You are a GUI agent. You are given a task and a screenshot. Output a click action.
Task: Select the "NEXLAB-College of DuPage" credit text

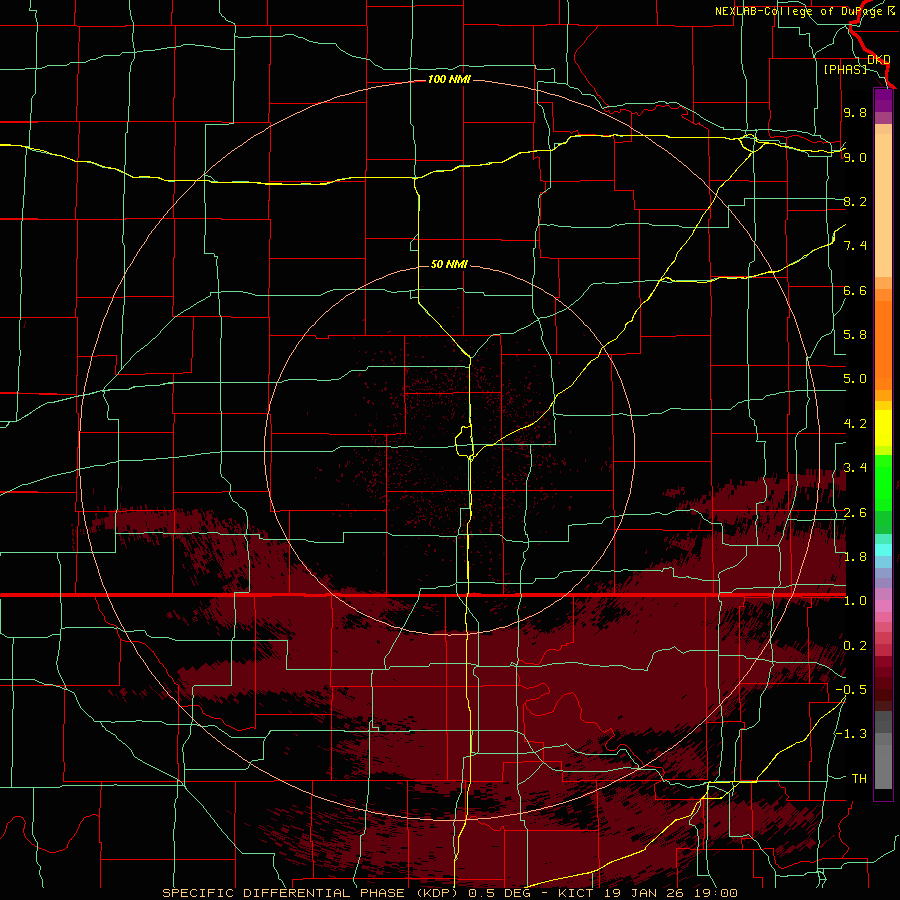(798, 11)
